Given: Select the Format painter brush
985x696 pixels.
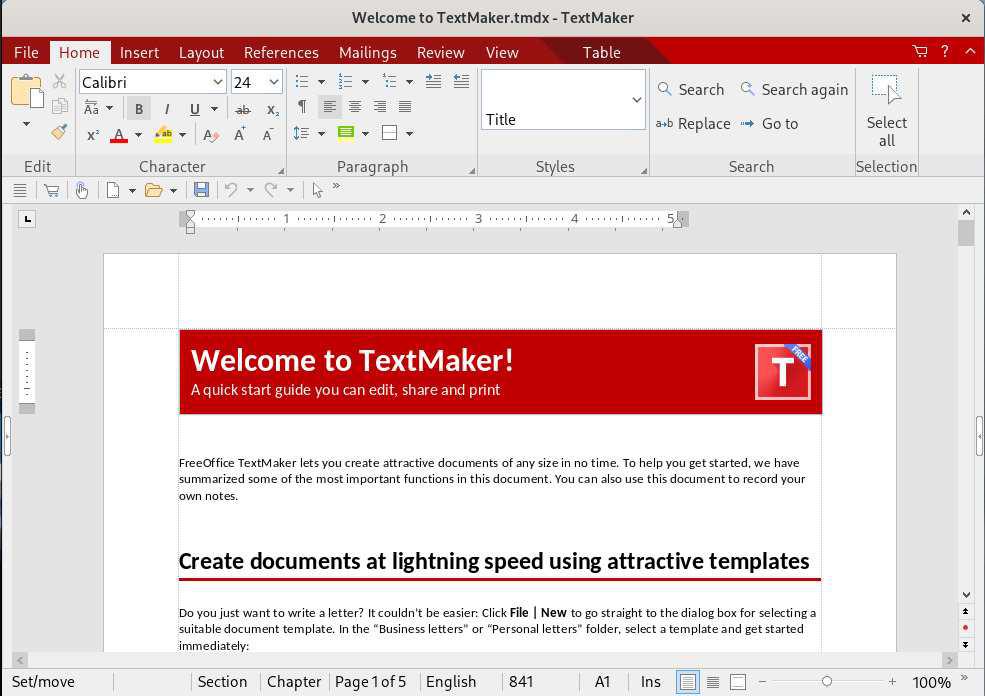Looking at the screenshot, I should (x=60, y=132).
